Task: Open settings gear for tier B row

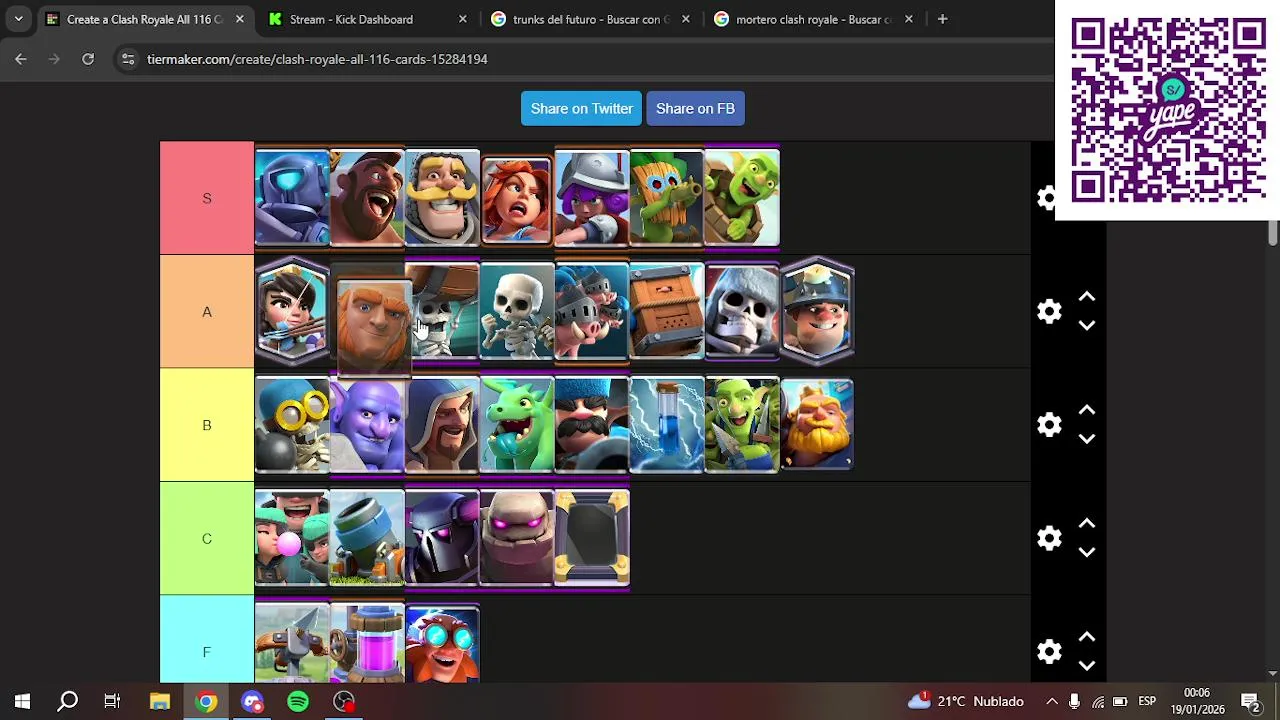Action: (x=1049, y=425)
